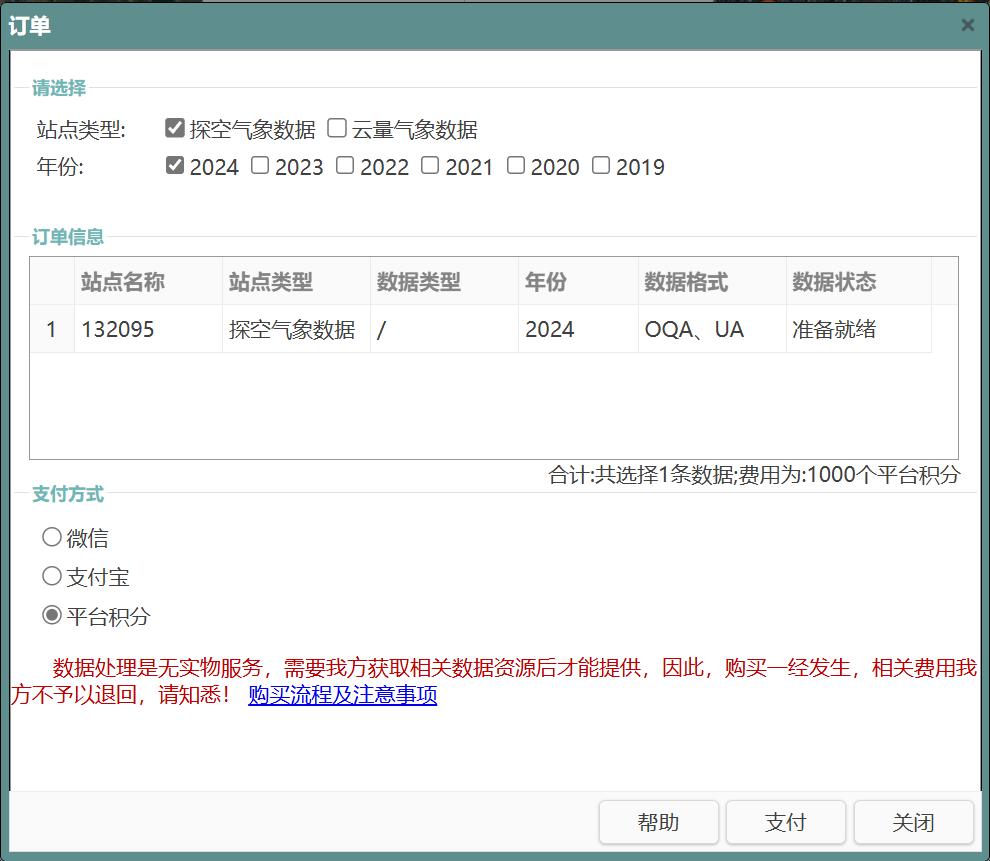This screenshot has width=990, height=861.
Task: Tick the 2023 year checkbox
Action: coord(260,166)
